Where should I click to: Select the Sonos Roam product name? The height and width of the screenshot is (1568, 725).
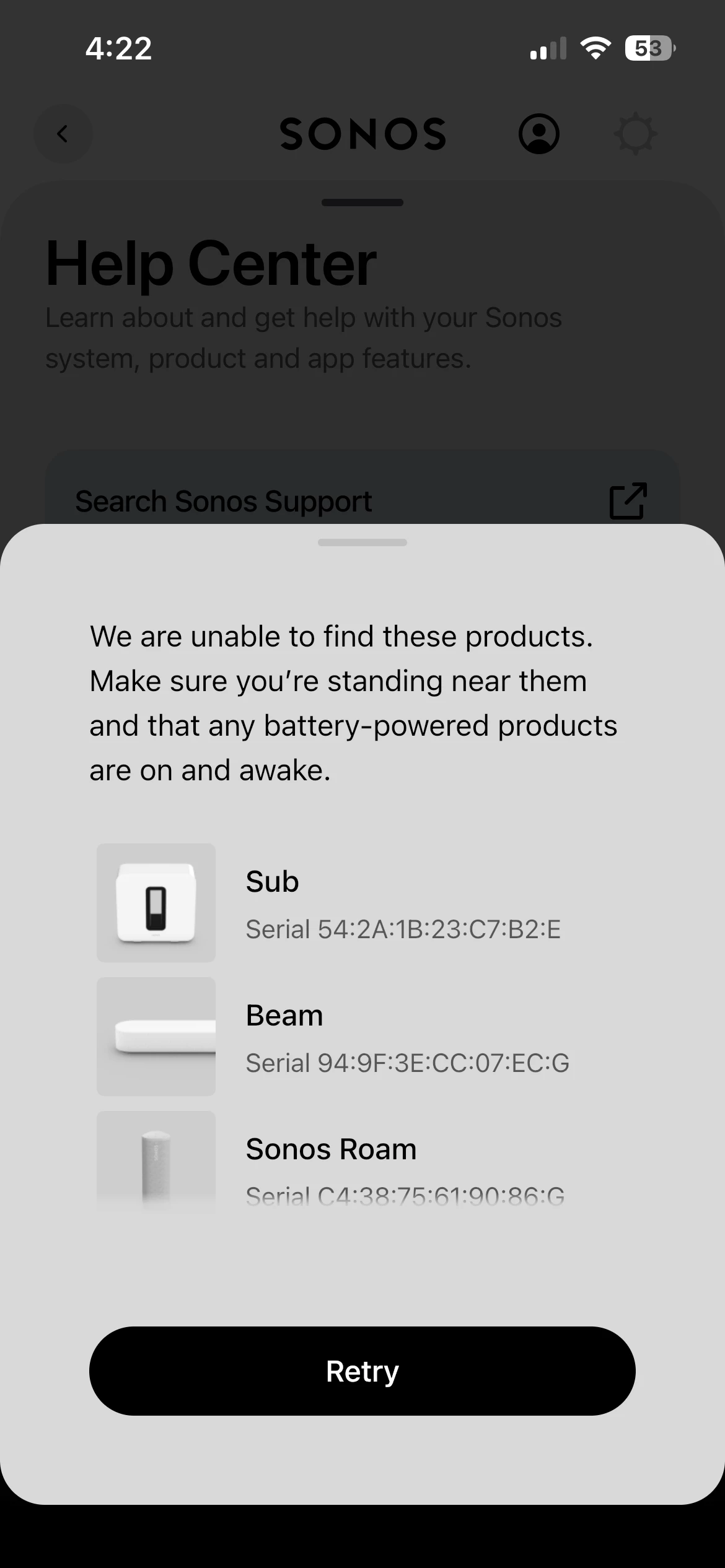(x=331, y=1149)
